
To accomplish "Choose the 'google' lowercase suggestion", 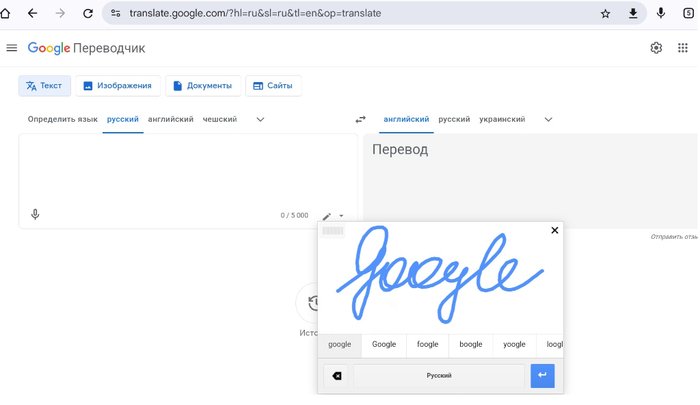I will pos(339,344).
